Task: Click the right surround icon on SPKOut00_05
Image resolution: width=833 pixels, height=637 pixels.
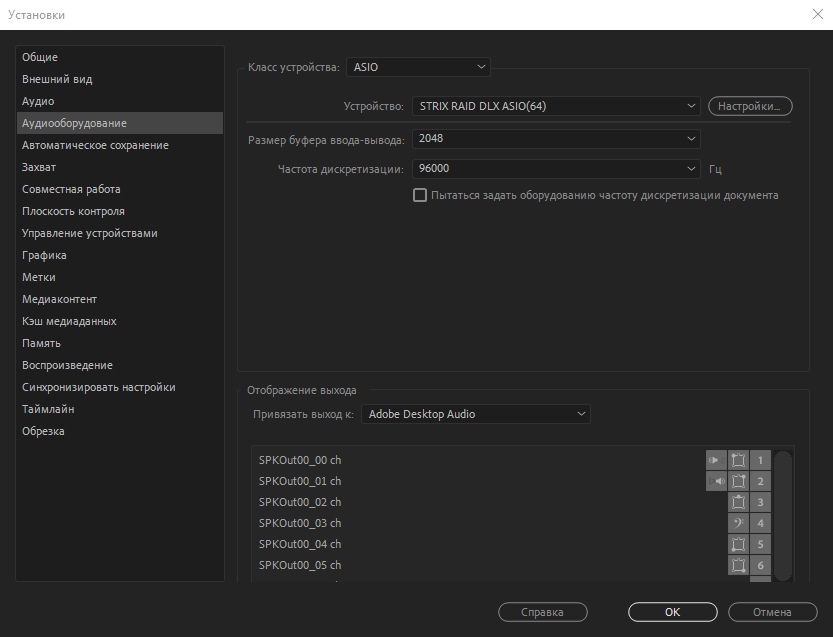Action: pos(738,565)
